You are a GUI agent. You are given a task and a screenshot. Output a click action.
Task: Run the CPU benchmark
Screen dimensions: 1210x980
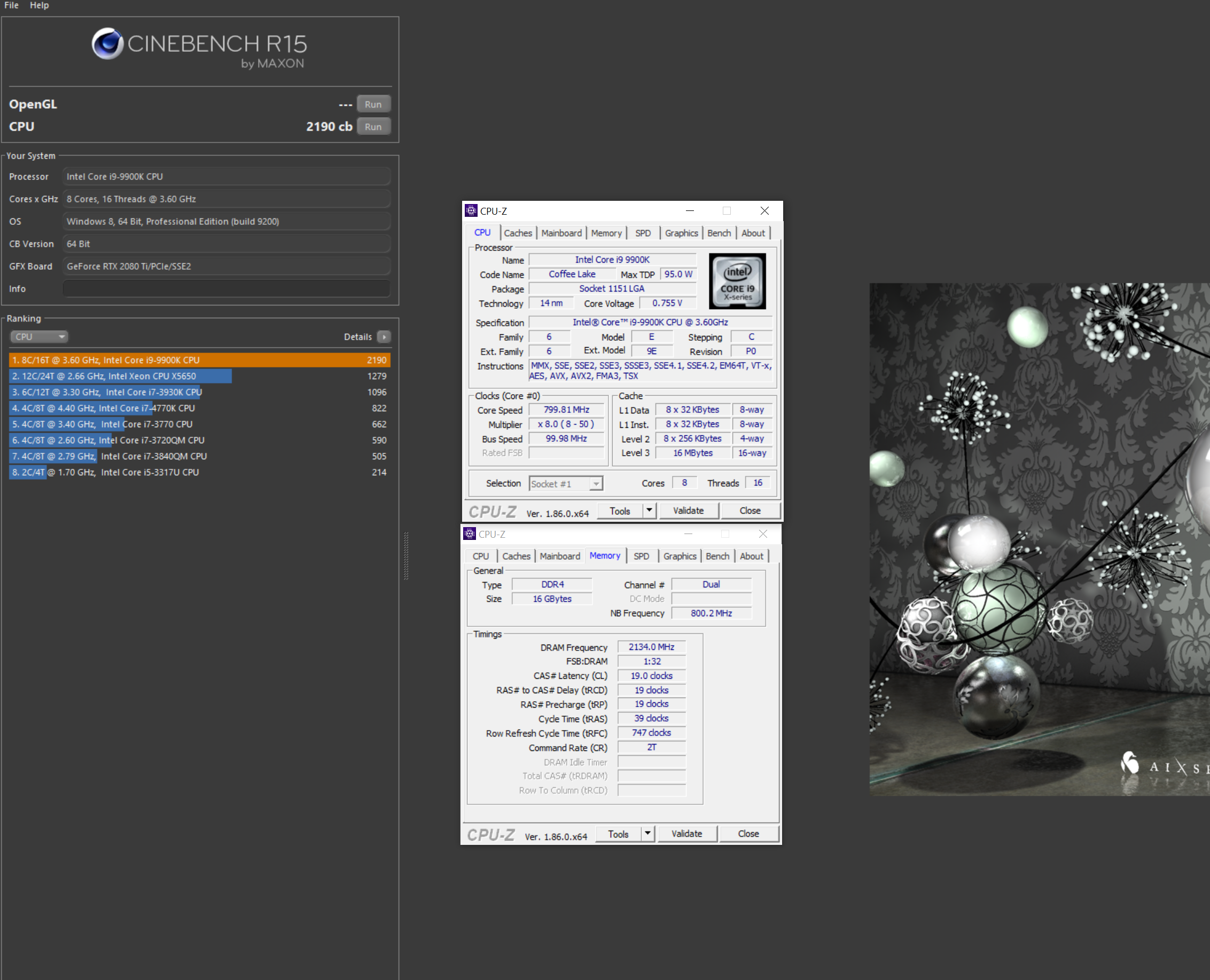[x=373, y=127]
